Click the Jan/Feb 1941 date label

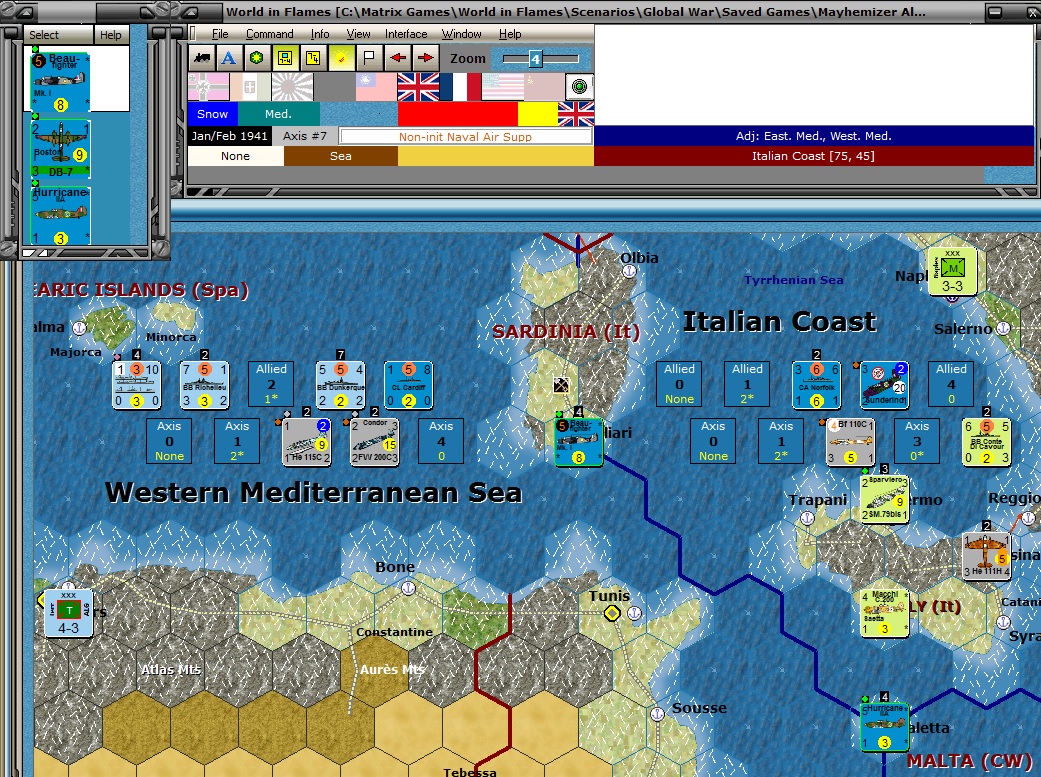click(x=229, y=136)
